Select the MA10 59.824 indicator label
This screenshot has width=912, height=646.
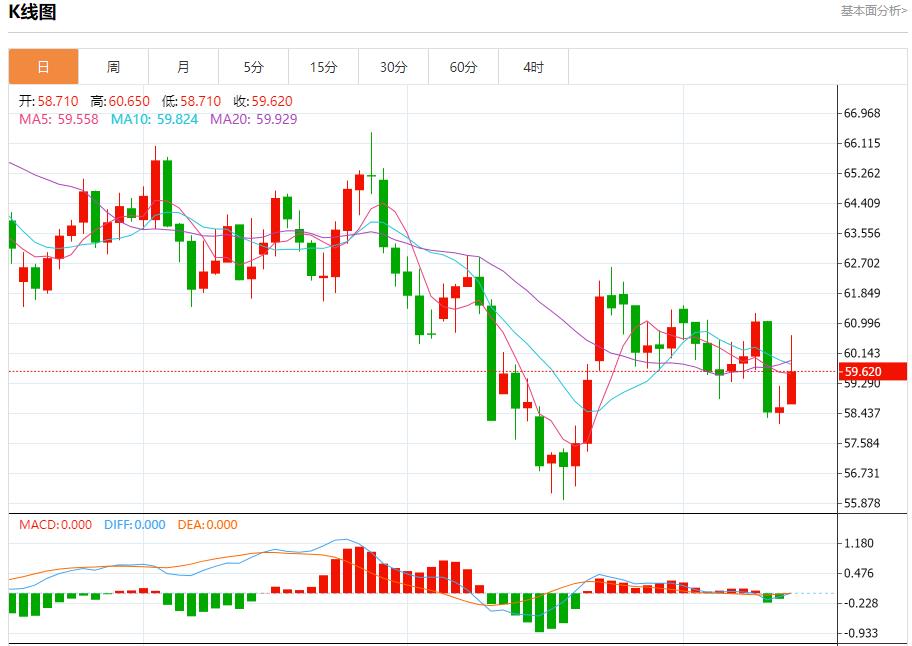click(154, 119)
